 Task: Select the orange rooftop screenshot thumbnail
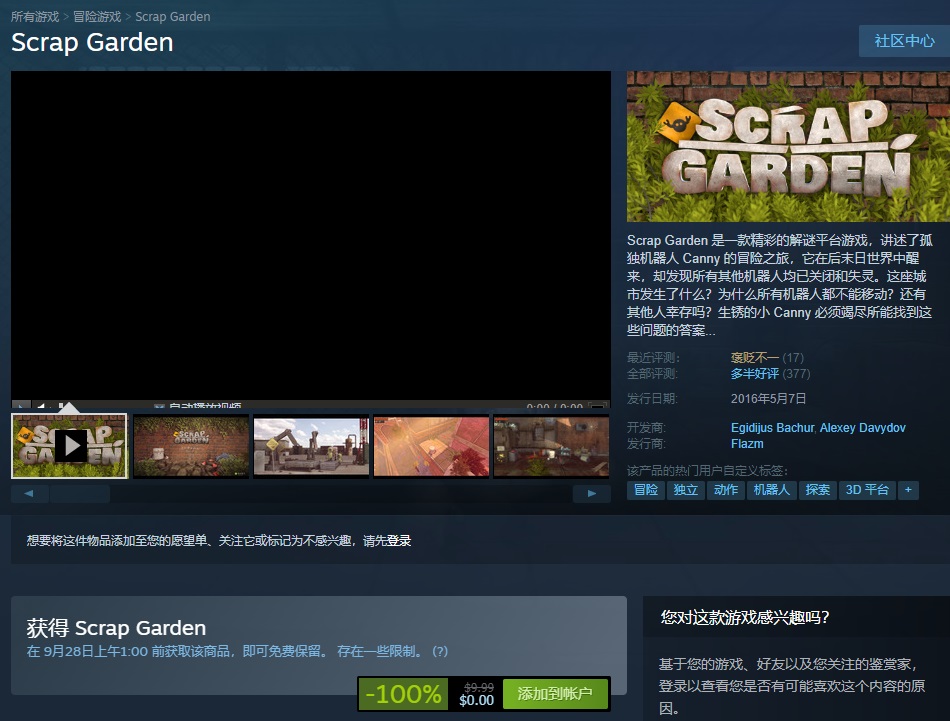(431, 446)
